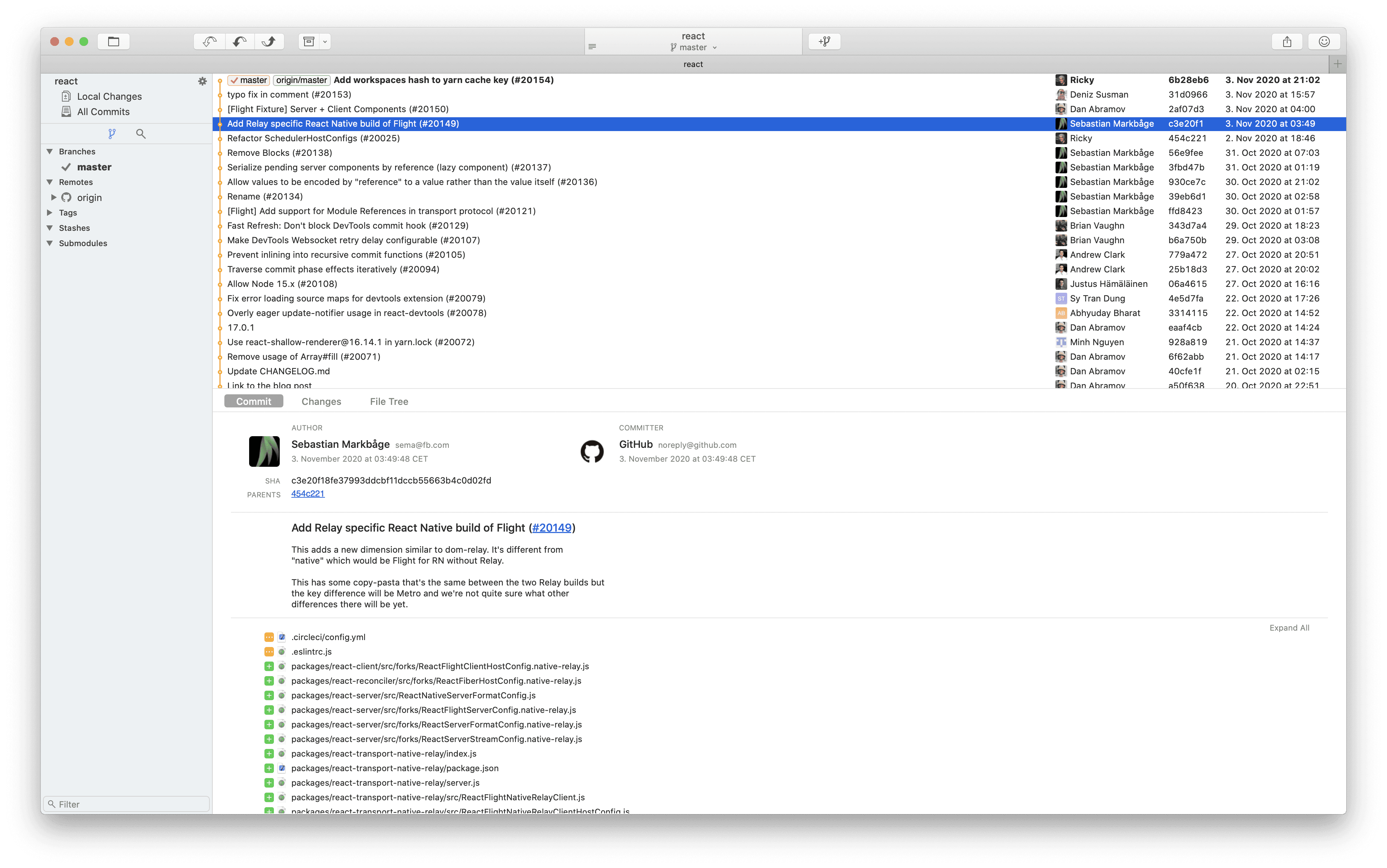
Task: Switch to the Changes tab
Action: click(321, 401)
